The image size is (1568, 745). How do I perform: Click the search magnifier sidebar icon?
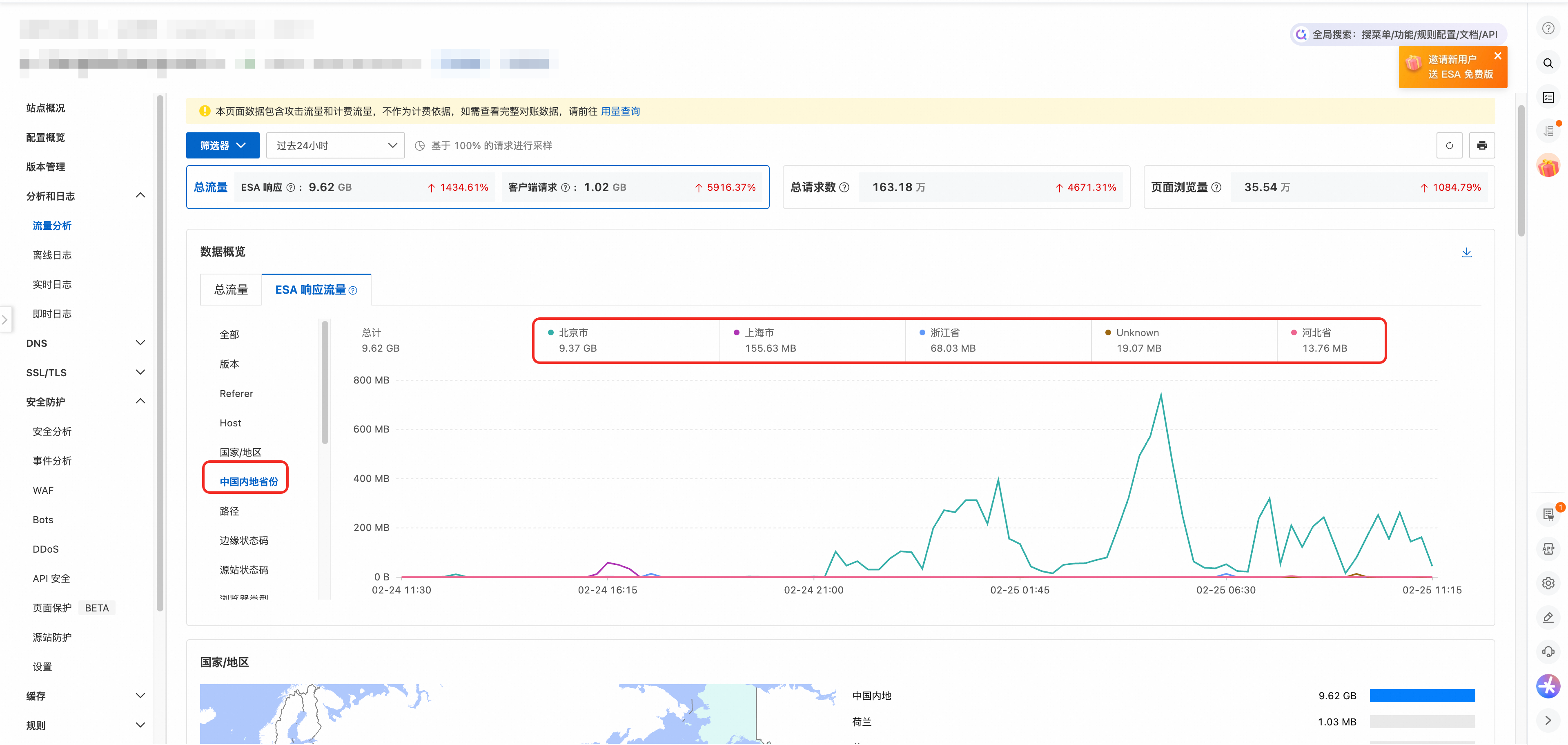1548,63
